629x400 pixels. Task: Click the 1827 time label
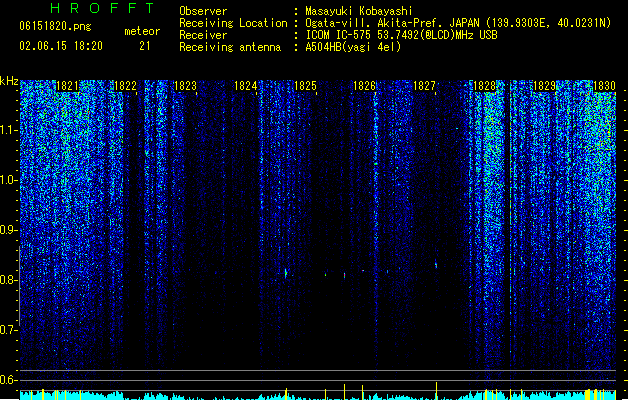click(x=424, y=86)
